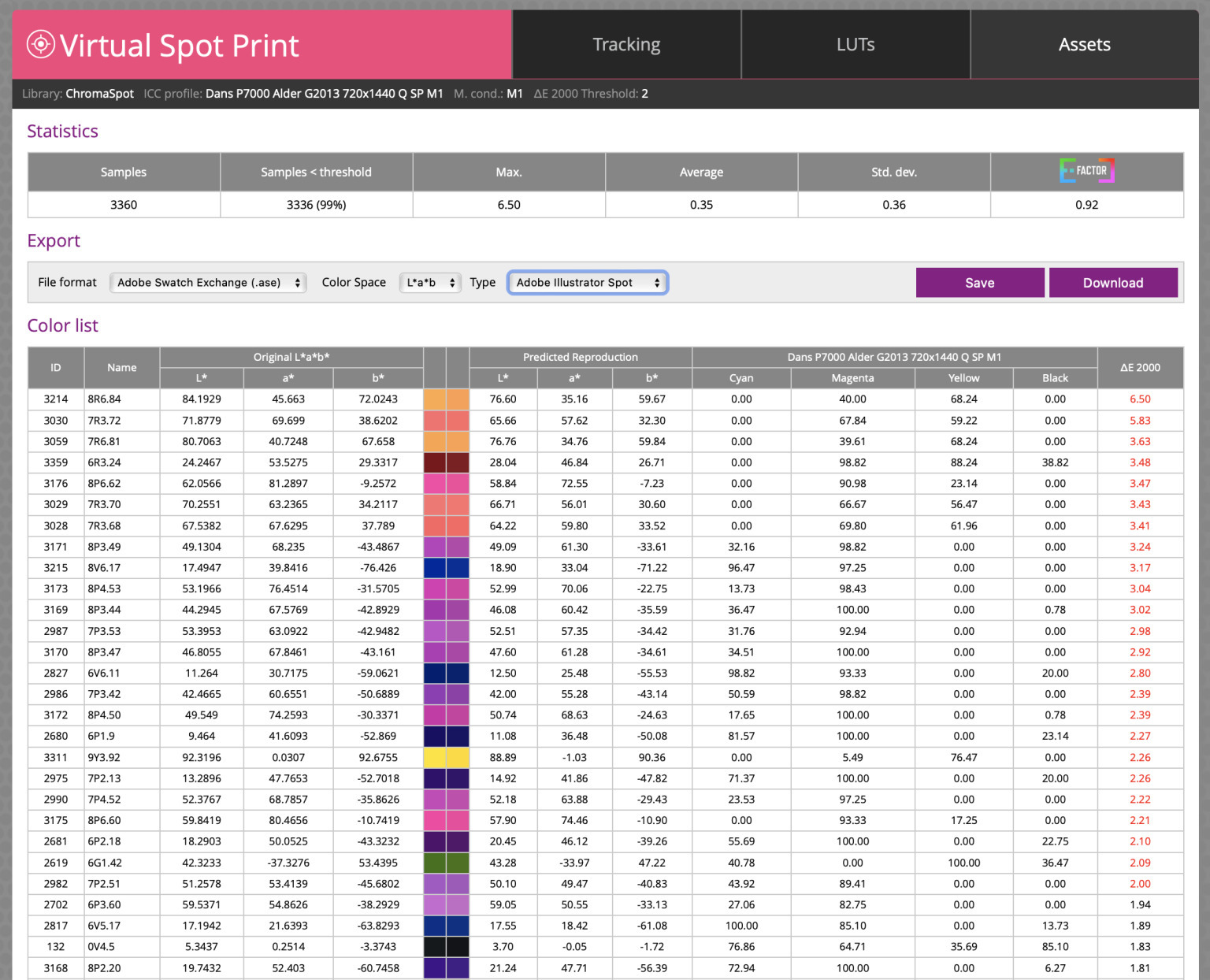Click the magenta swatch for 8P4.53
Viewport: 1210px width, 980px height.
446,588
